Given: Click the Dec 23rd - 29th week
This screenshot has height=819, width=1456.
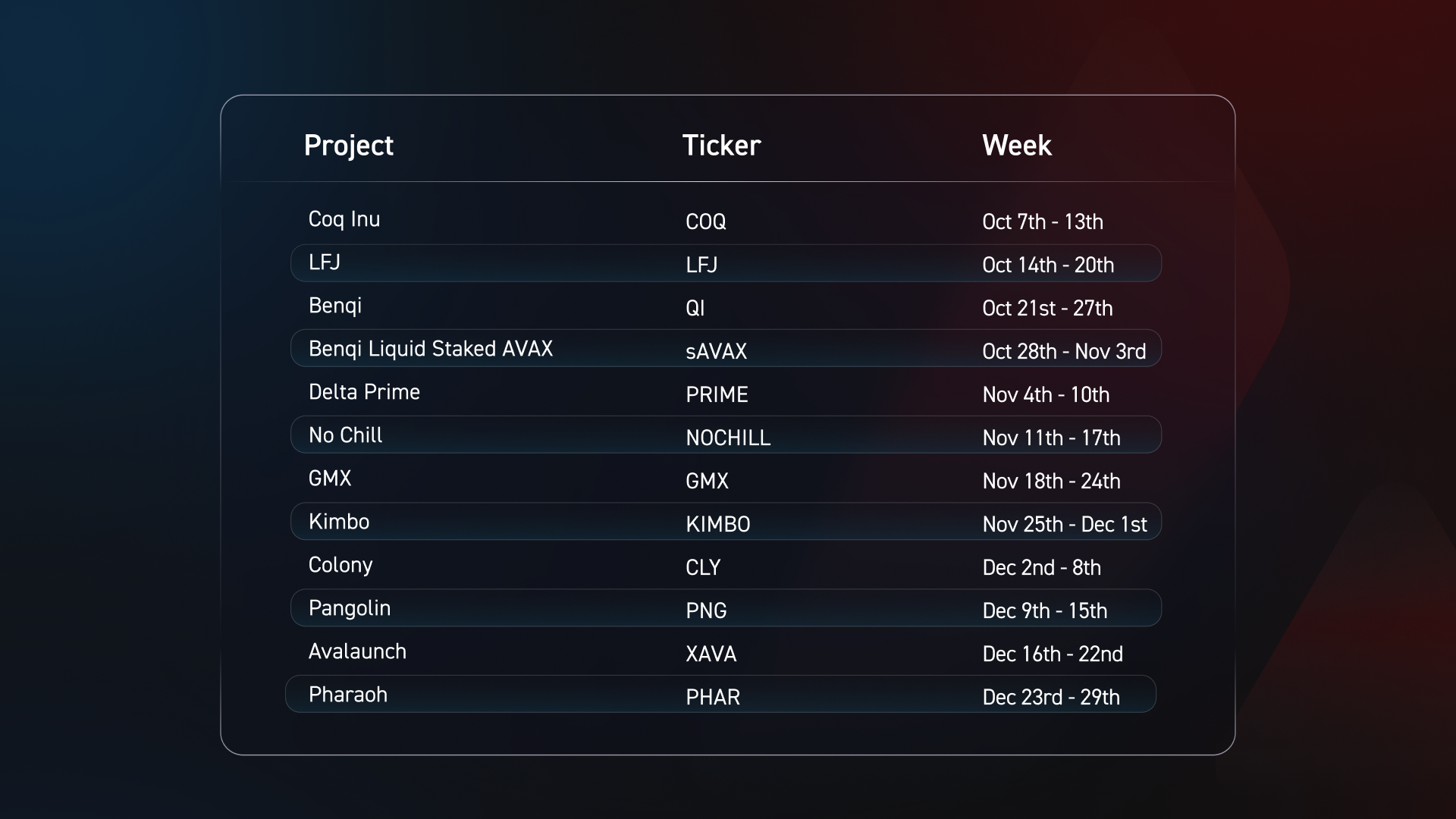Looking at the screenshot, I should [x=1051, y=697].
